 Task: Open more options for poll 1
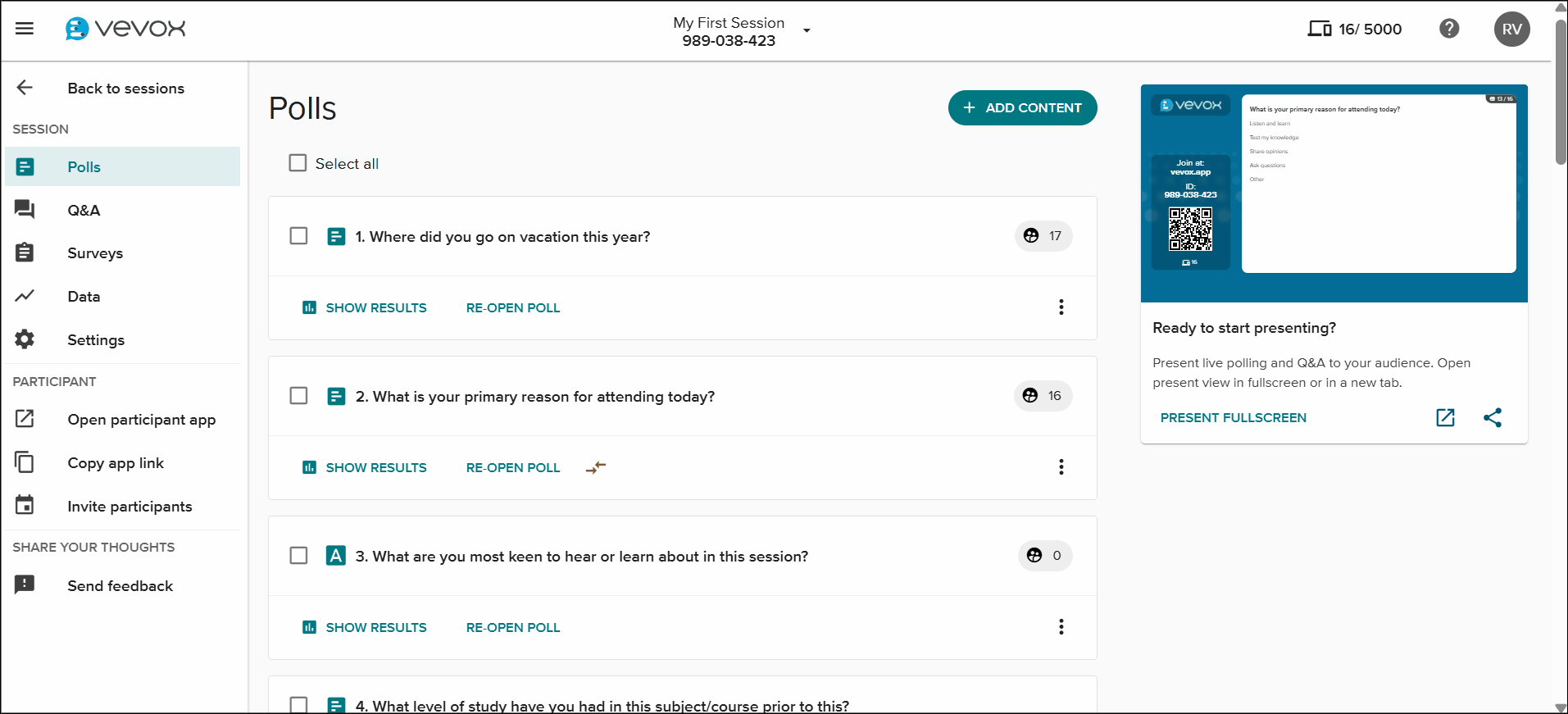coord(1061,307)
